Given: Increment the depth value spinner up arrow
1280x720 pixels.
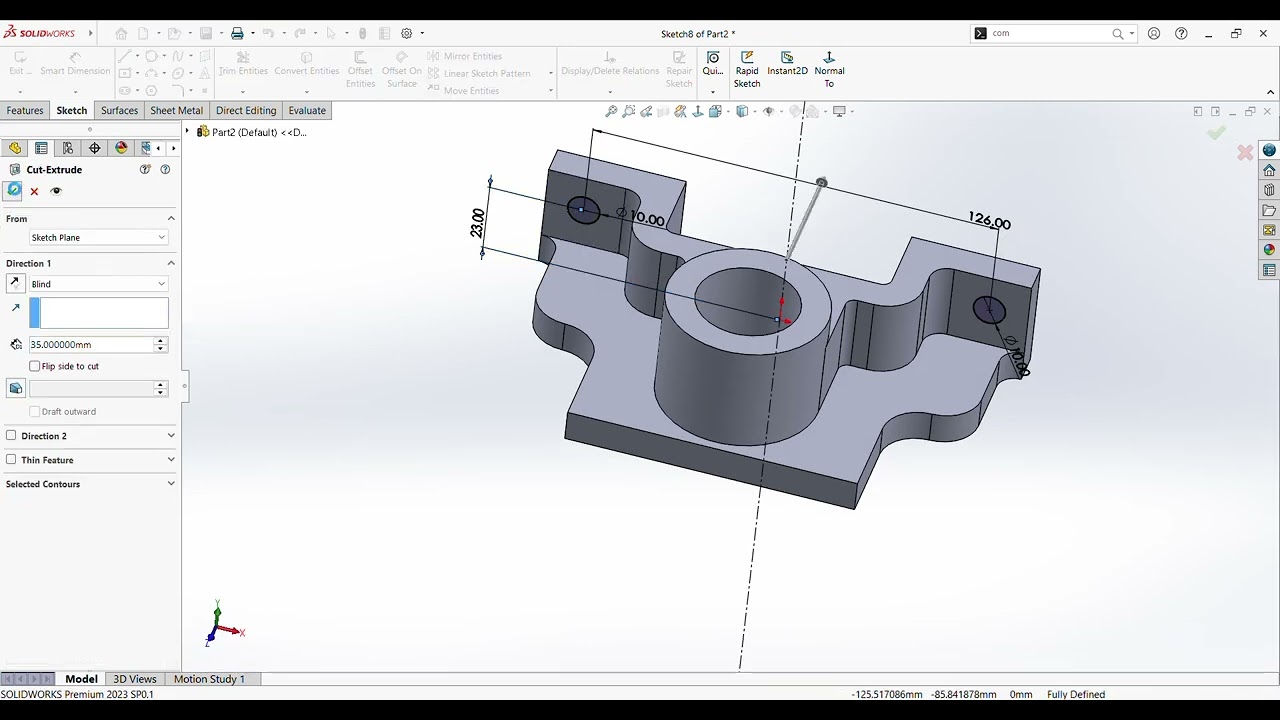Looking at the screenshot, I should click(x=160, y=341).
